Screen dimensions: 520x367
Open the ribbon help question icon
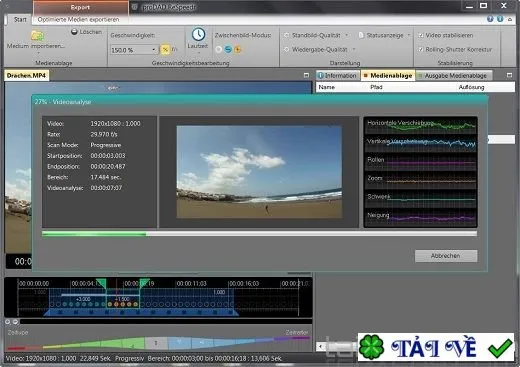[x=490, y=19]
